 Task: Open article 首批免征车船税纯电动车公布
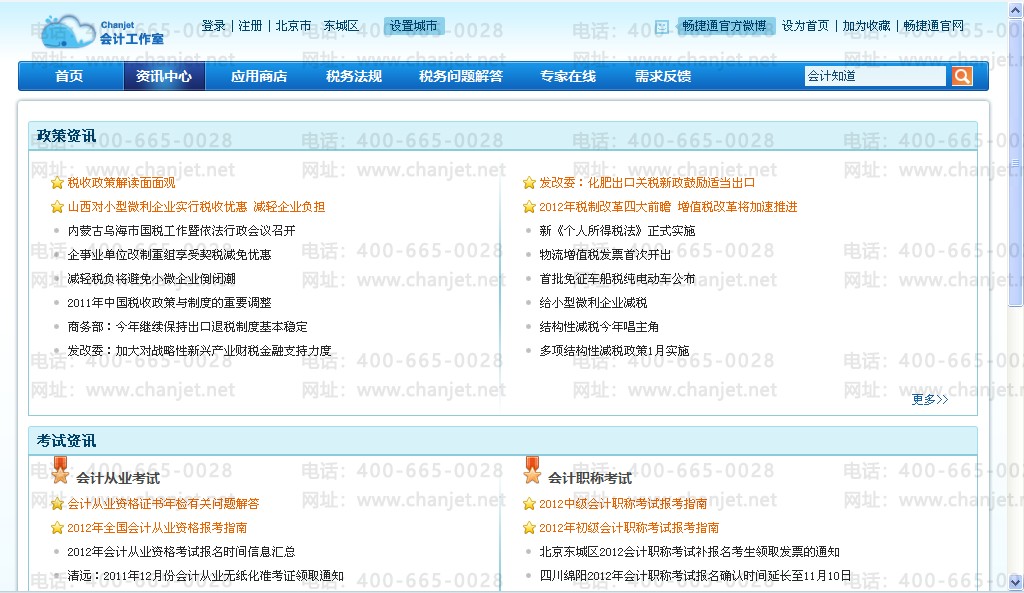[x=617, y=279]
